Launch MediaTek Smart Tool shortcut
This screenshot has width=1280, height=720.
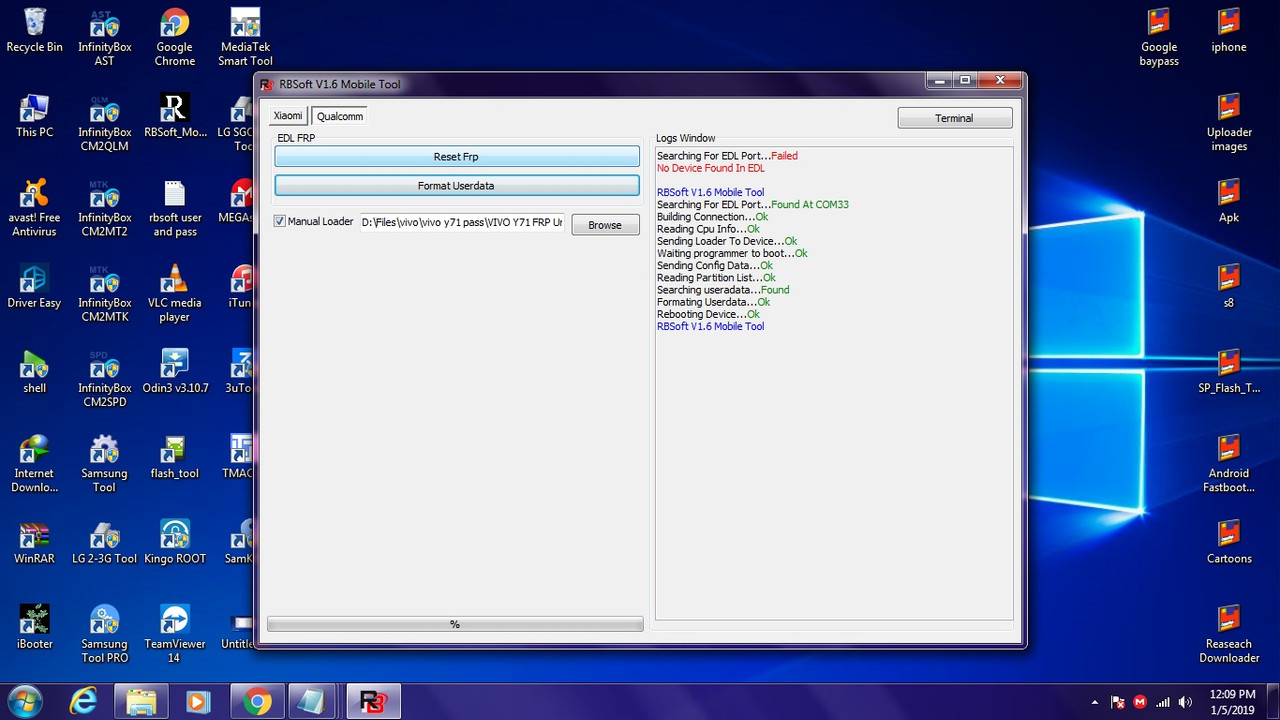[x=245, y=38]
